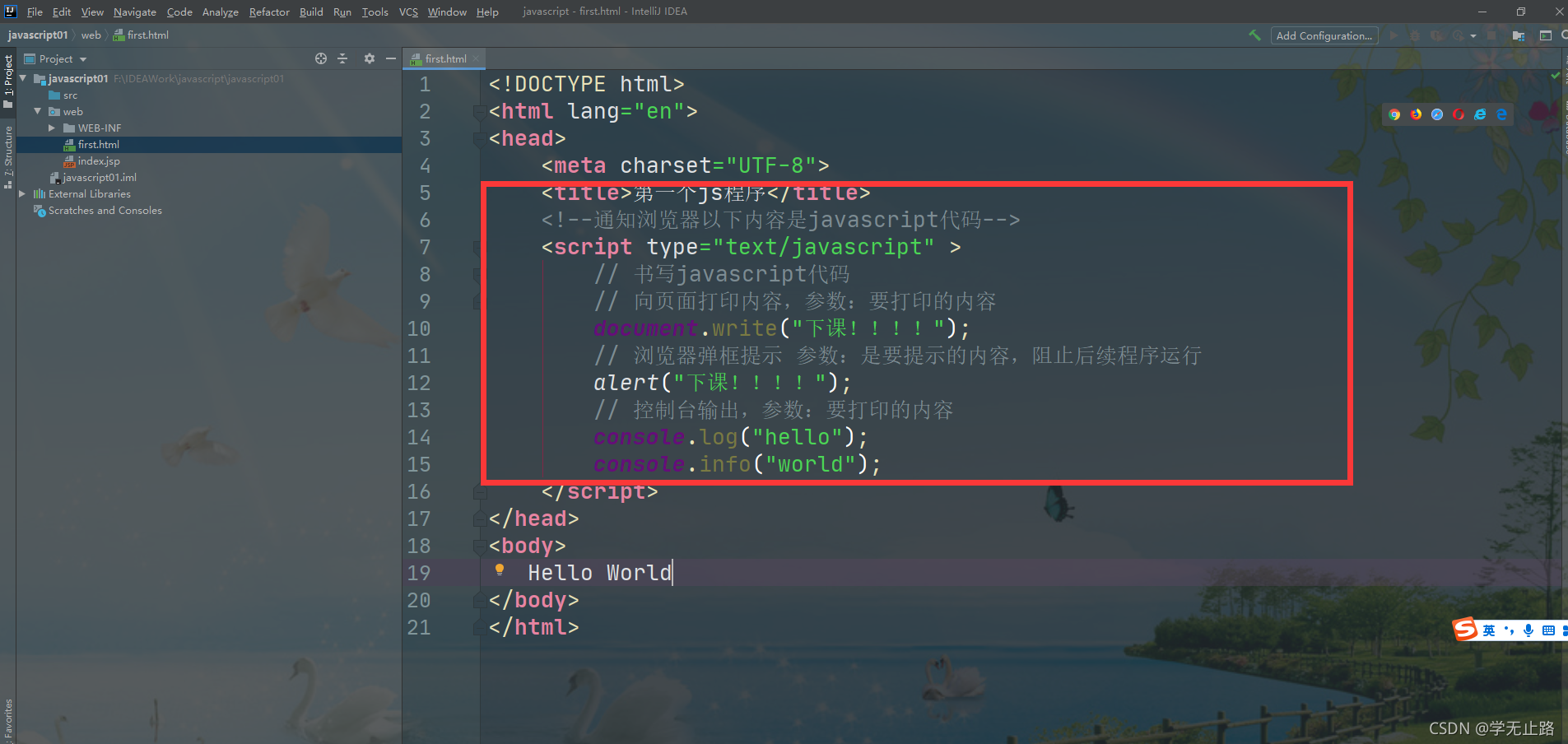The height and width of the screenshot is (744, 1568).
Task: Click the intention lightbulb on line 19
Action: click(500, 570)
